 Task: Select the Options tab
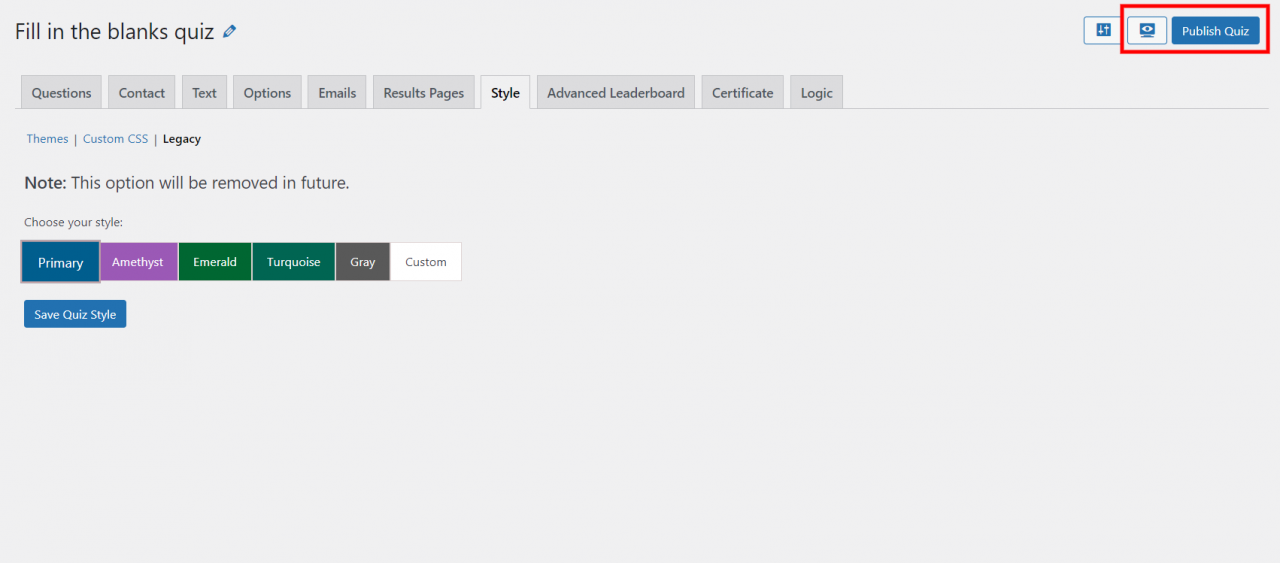[267, 92]
